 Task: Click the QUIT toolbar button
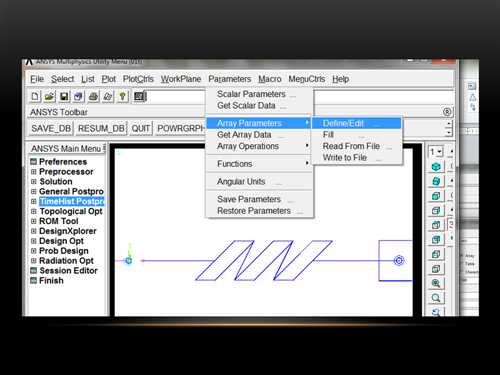click(141, 128)
